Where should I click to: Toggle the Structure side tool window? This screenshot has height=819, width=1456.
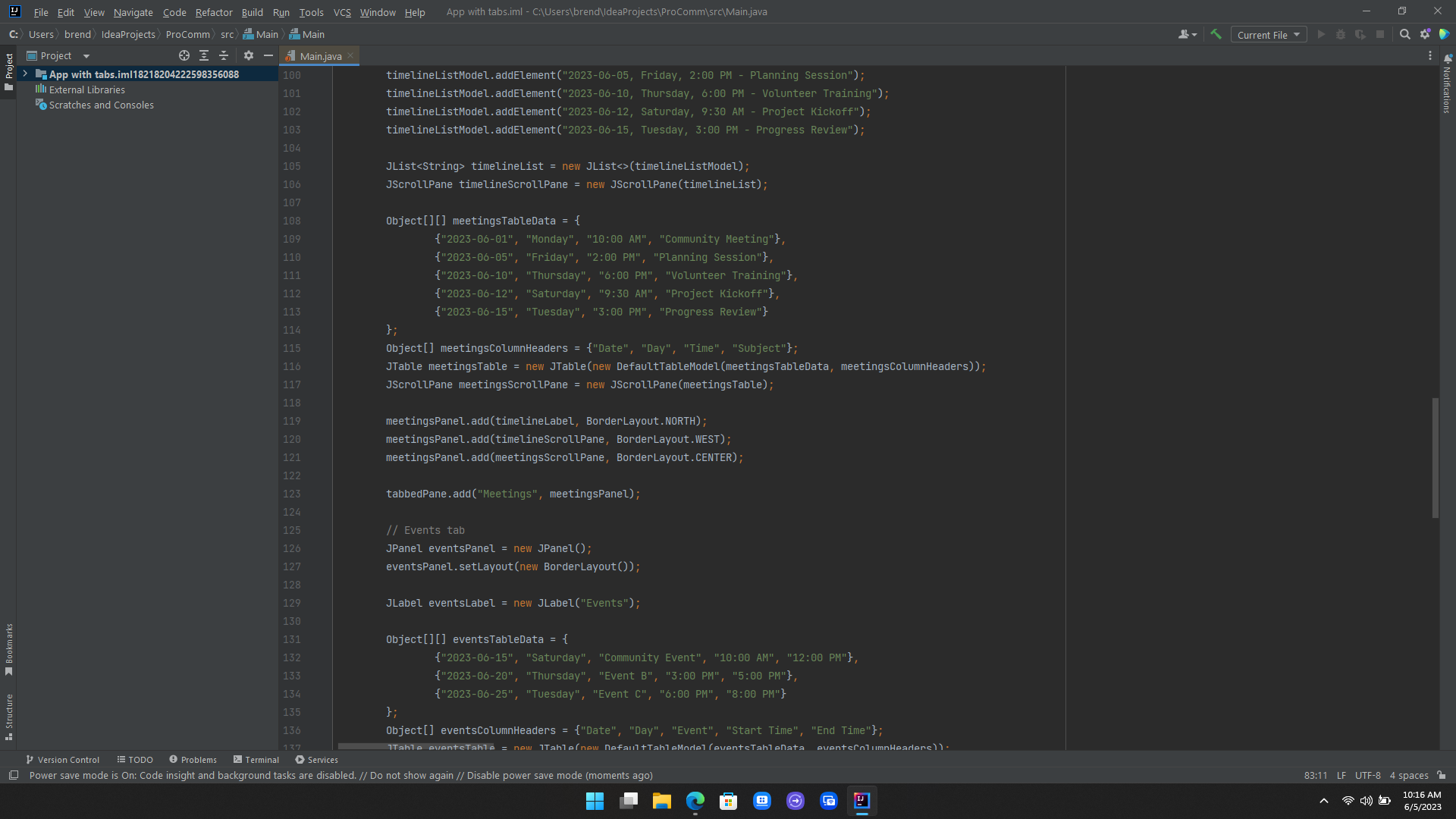[9, 717]
